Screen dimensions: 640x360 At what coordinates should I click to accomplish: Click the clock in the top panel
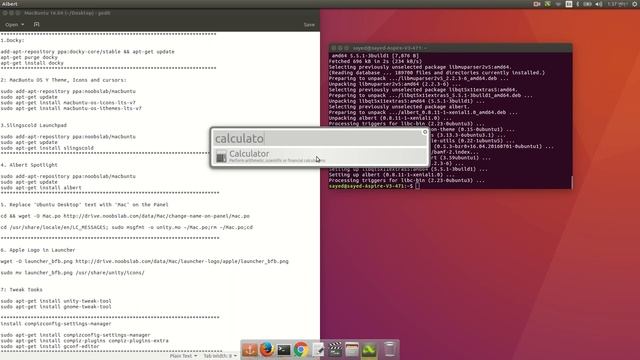point(618,4)
